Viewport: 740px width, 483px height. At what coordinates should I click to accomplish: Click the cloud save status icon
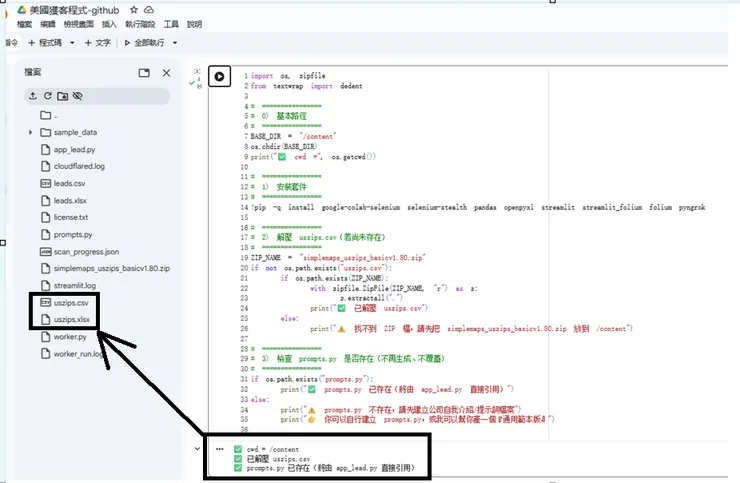point(149,9)
